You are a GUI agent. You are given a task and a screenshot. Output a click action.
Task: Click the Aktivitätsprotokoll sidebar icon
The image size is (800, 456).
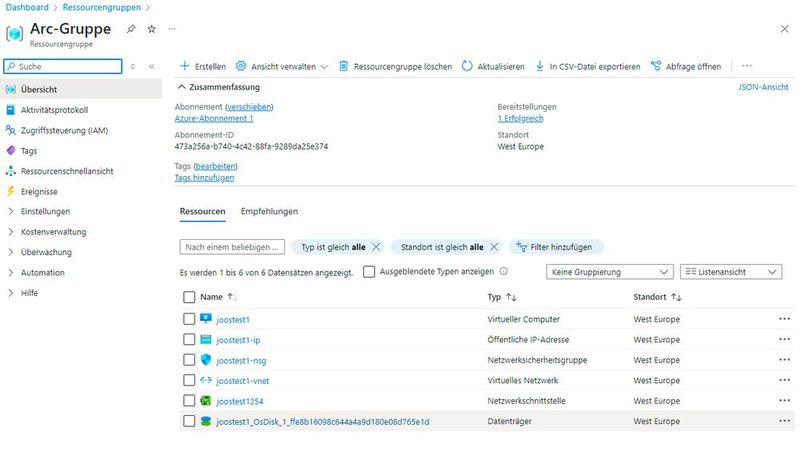[10, 110]
